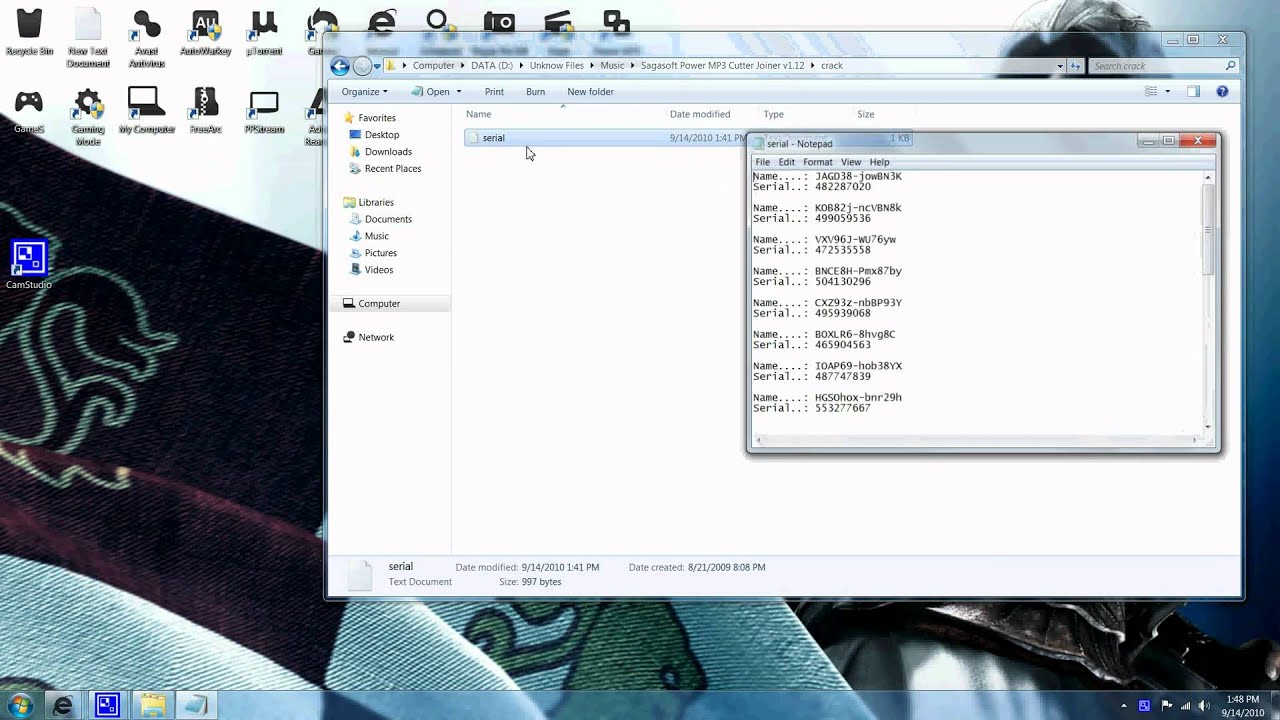Click the µTorrent desktop shortcut
This screenshot has width=1280, height=720.
(x=264, y=31)
